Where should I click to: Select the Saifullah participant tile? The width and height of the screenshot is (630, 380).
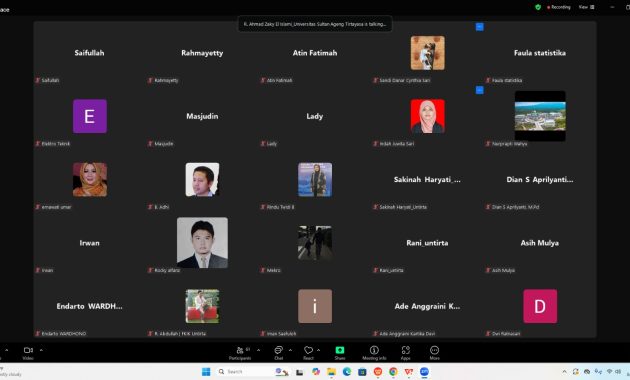89,53
